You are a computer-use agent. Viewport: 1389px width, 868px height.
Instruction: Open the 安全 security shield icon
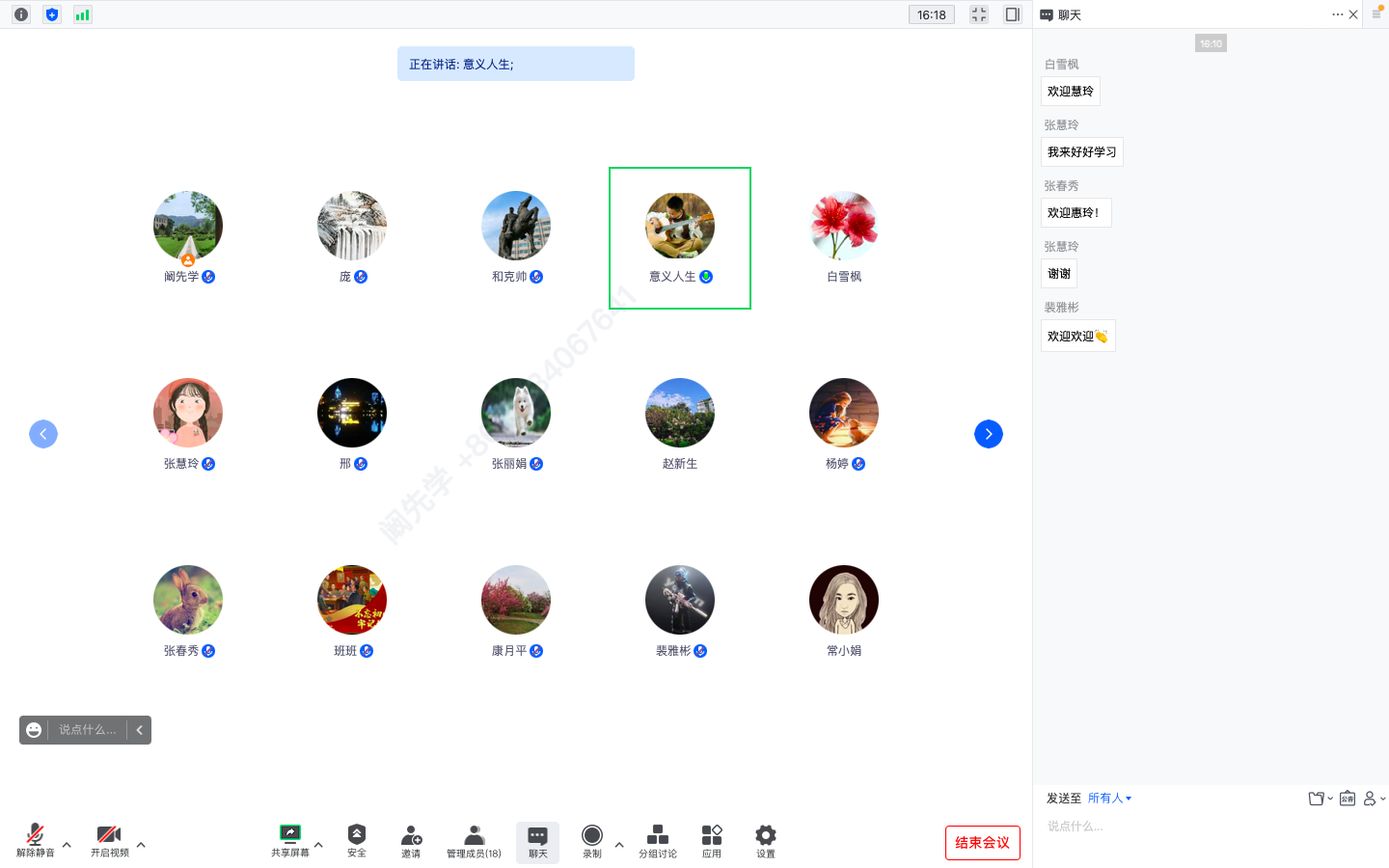click(x=357, y=839)
